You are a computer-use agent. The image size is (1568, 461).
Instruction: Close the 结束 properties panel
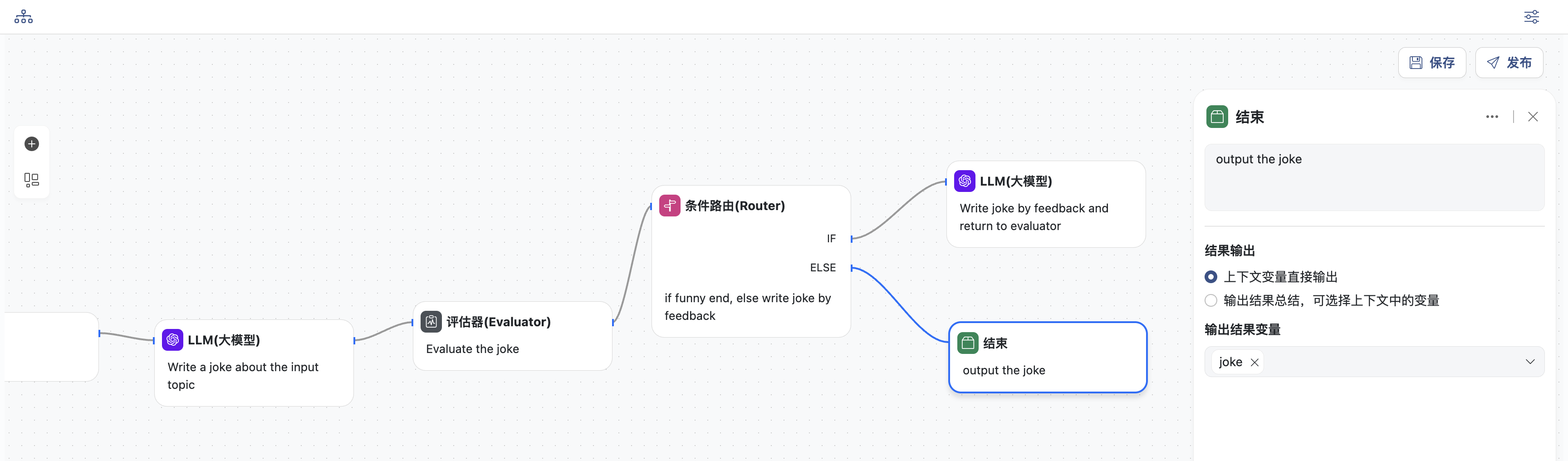pos(1533,117)
